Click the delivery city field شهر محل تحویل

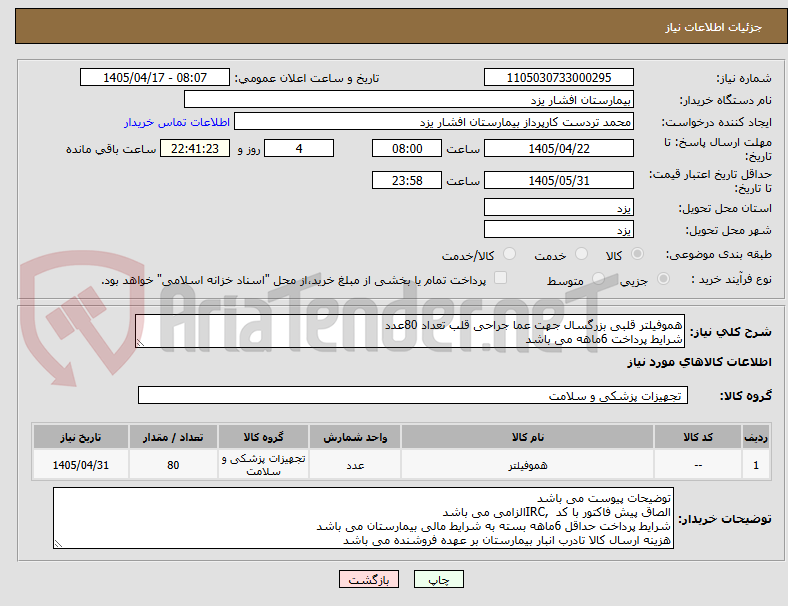click(x=559, y=229)
